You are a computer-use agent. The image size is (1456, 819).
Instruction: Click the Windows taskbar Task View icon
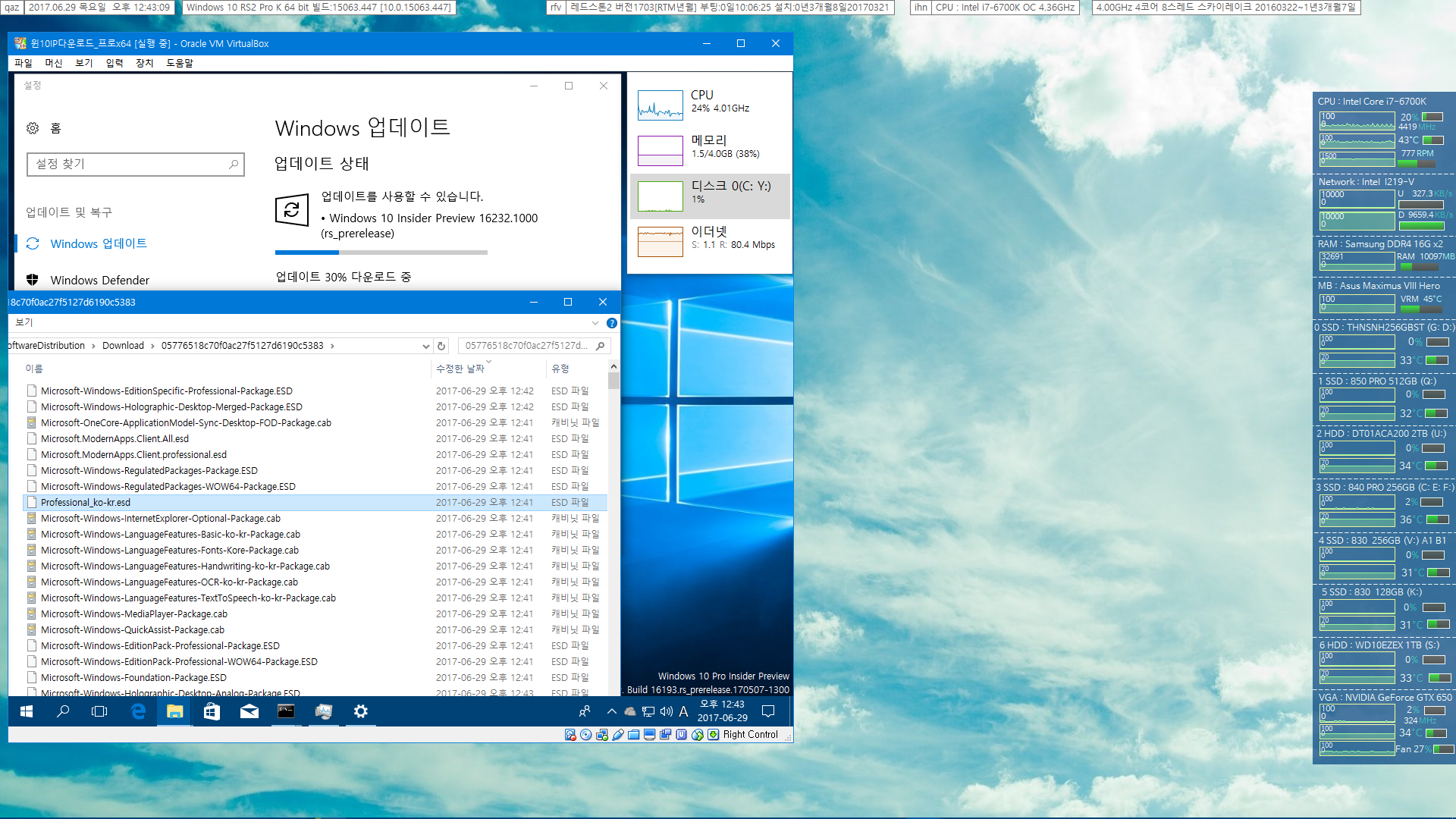coord(98,712)
